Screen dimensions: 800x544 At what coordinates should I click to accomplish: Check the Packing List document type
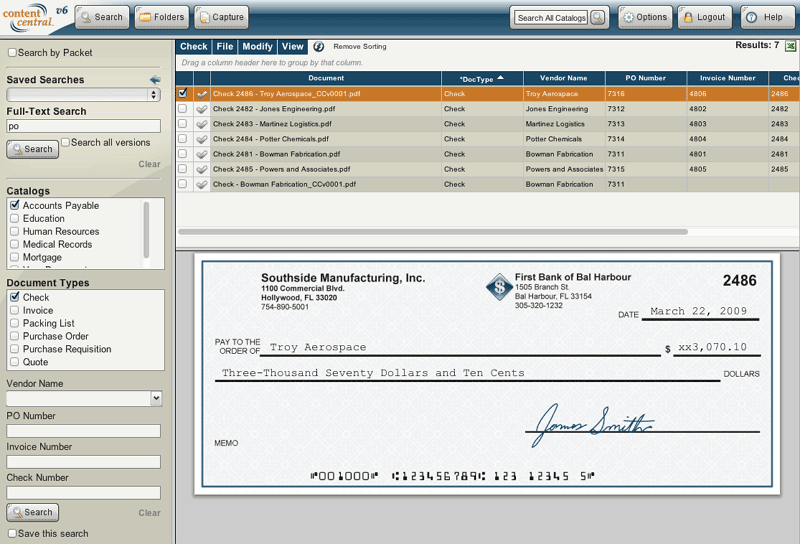tap(14, 323)
